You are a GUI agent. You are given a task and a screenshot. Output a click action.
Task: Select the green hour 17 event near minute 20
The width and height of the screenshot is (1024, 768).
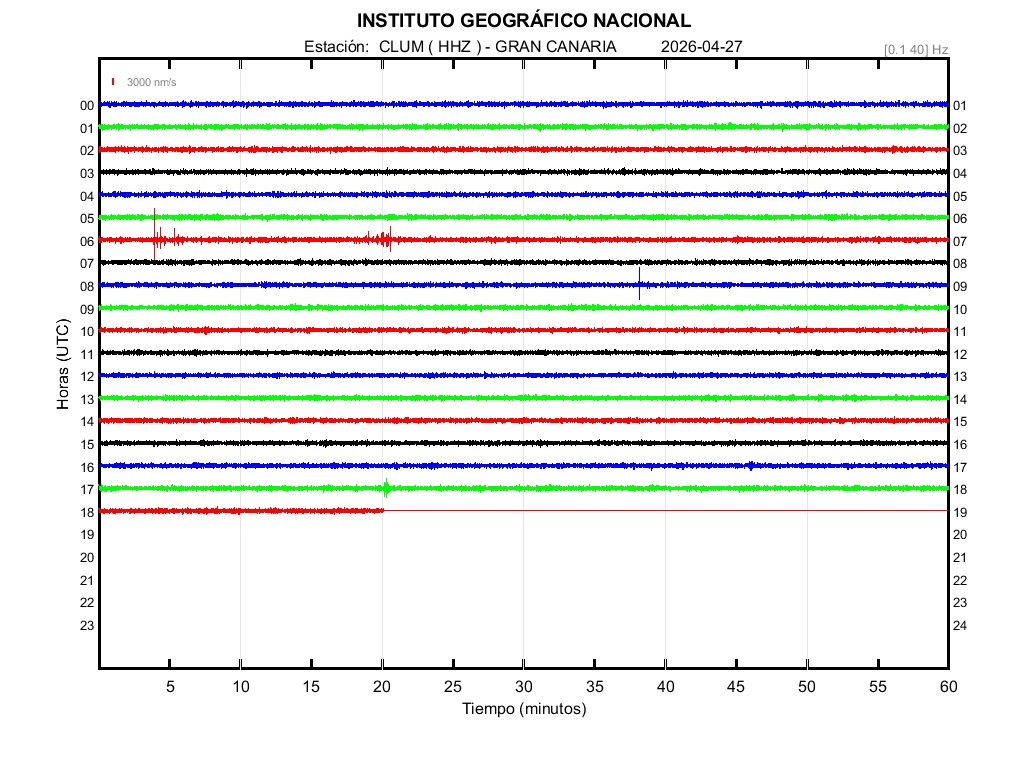click(x=387, y=488)
